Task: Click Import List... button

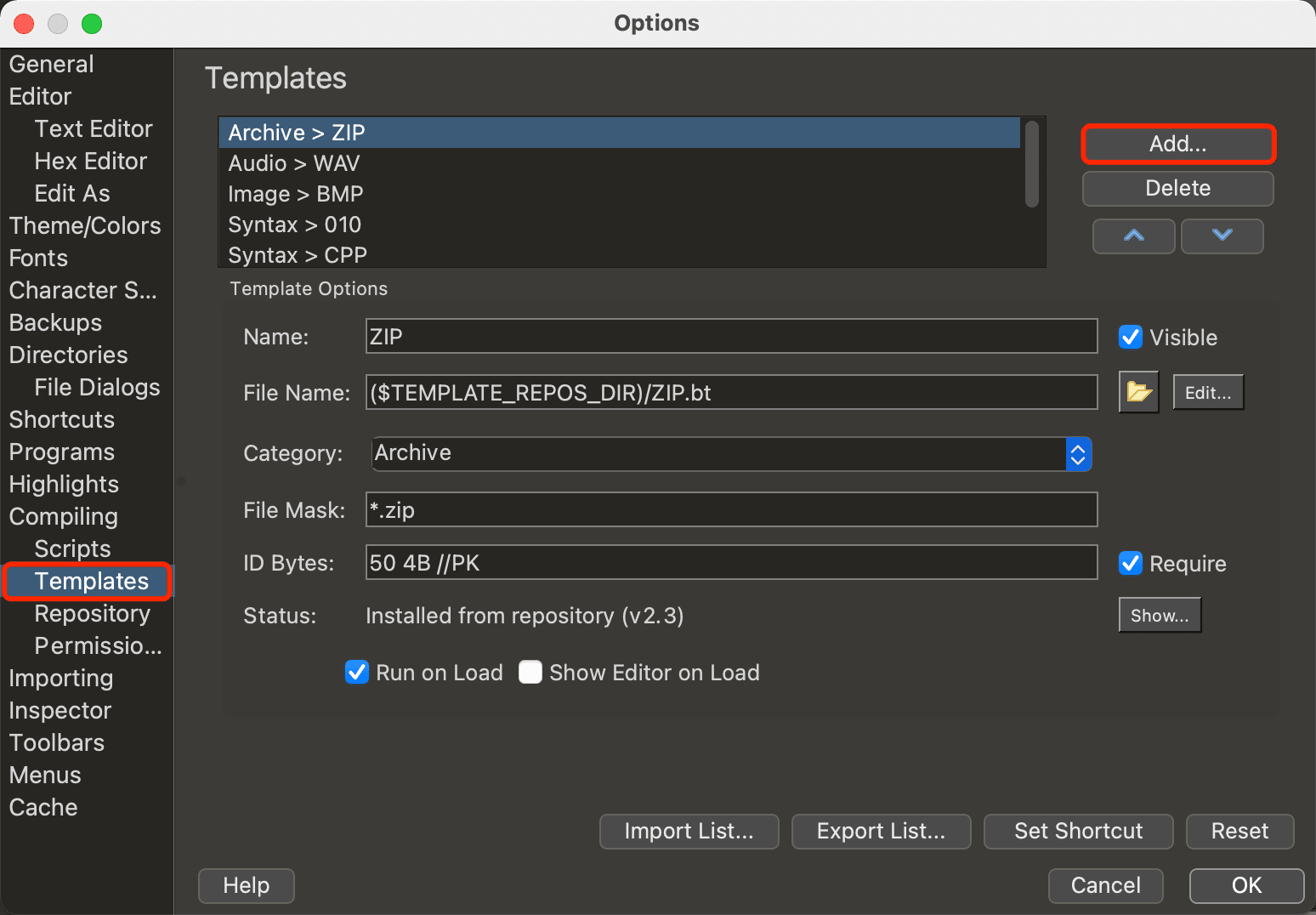Action: [x=689, y=831]
